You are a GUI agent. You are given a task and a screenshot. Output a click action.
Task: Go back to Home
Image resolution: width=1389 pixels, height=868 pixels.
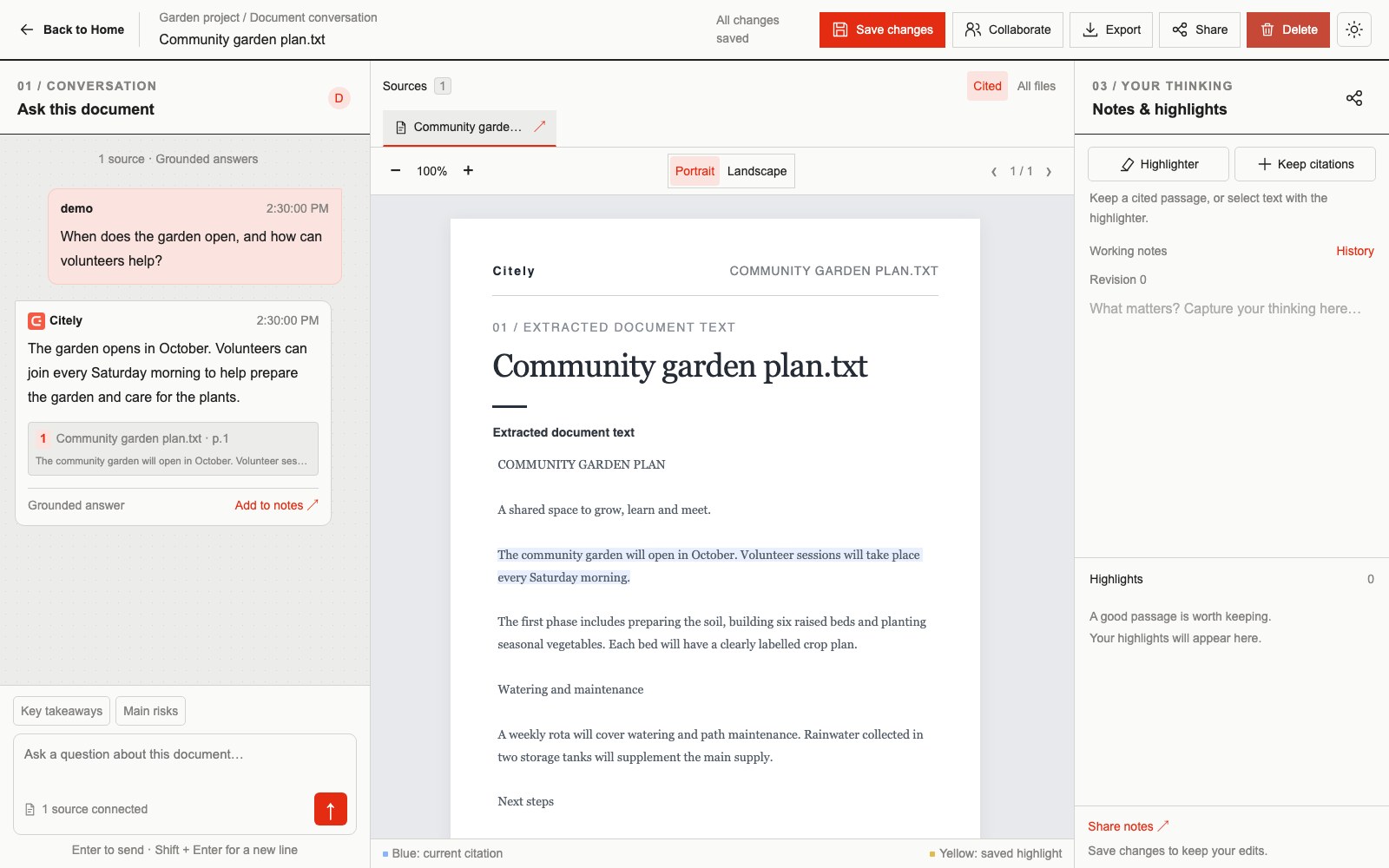pyautogui.click(x=72, y=30)
